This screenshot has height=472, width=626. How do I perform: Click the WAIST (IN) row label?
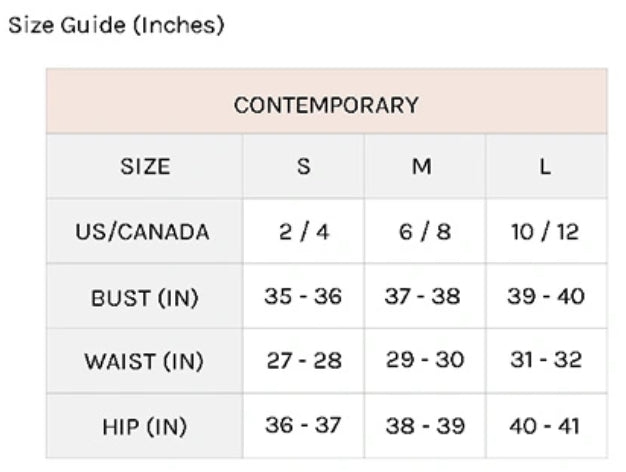pyautogui.click(x=145, y=361)
